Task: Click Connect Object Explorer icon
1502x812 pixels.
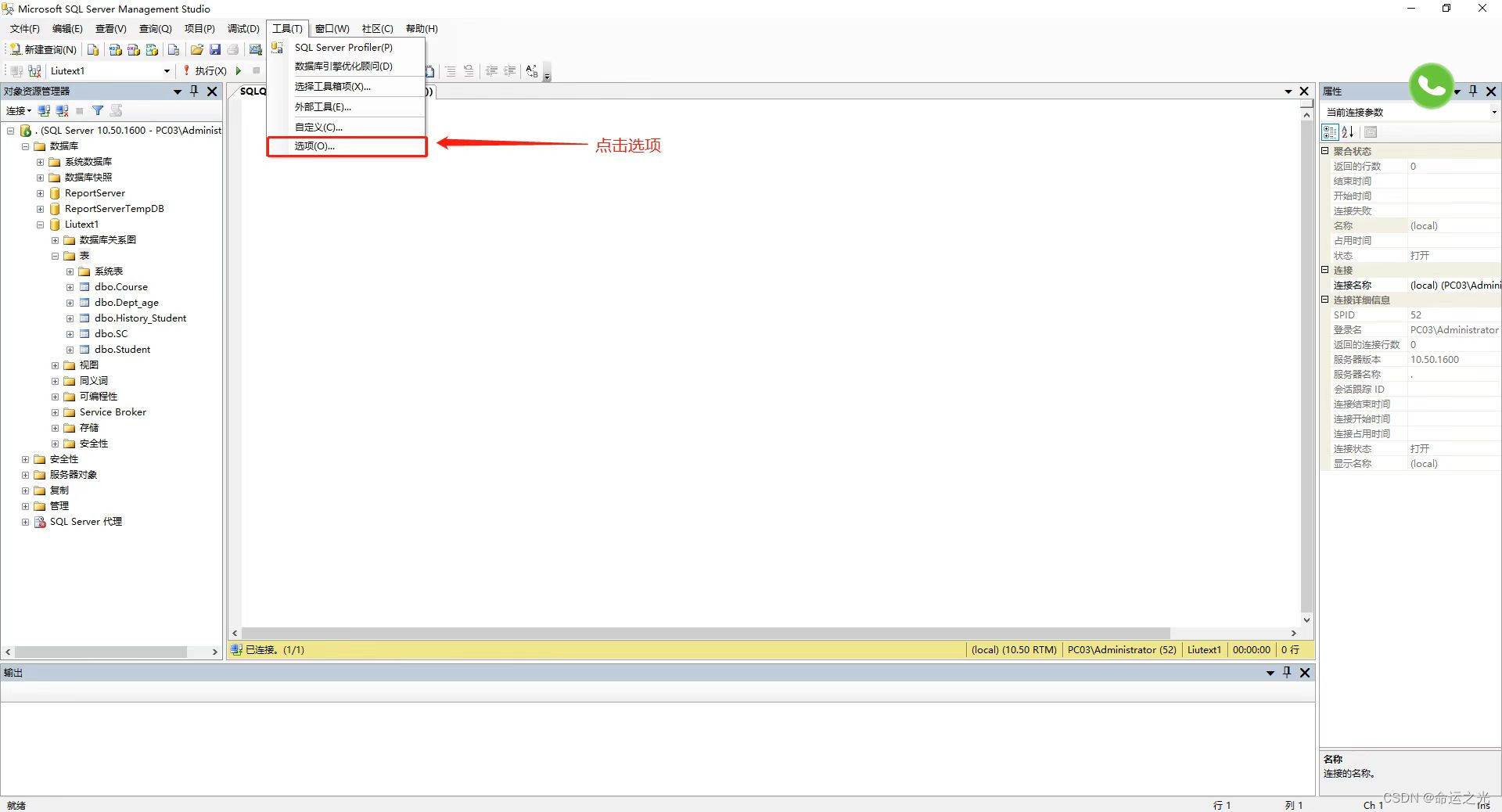Action: point(45,110)
